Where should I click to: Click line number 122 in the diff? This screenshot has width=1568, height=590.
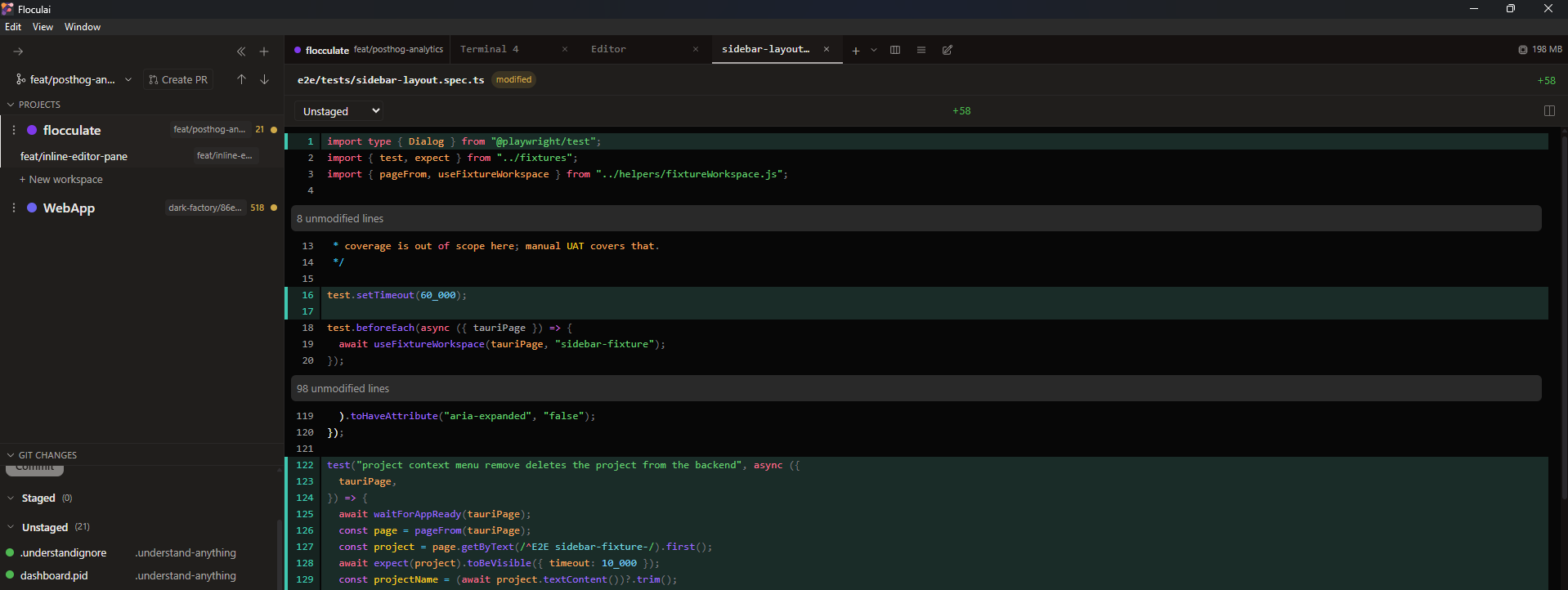(305, 465)
